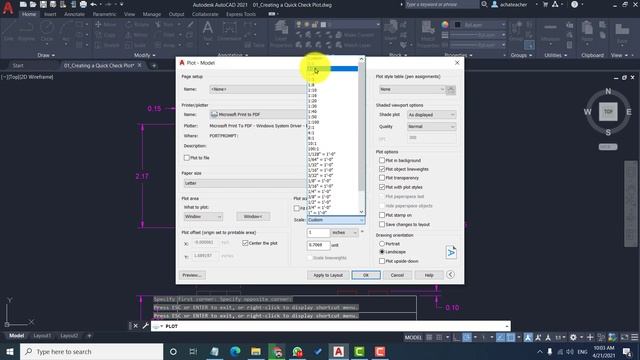
Task: Click the OK button in Plot dialog
Action: click(x=366, y=275)
